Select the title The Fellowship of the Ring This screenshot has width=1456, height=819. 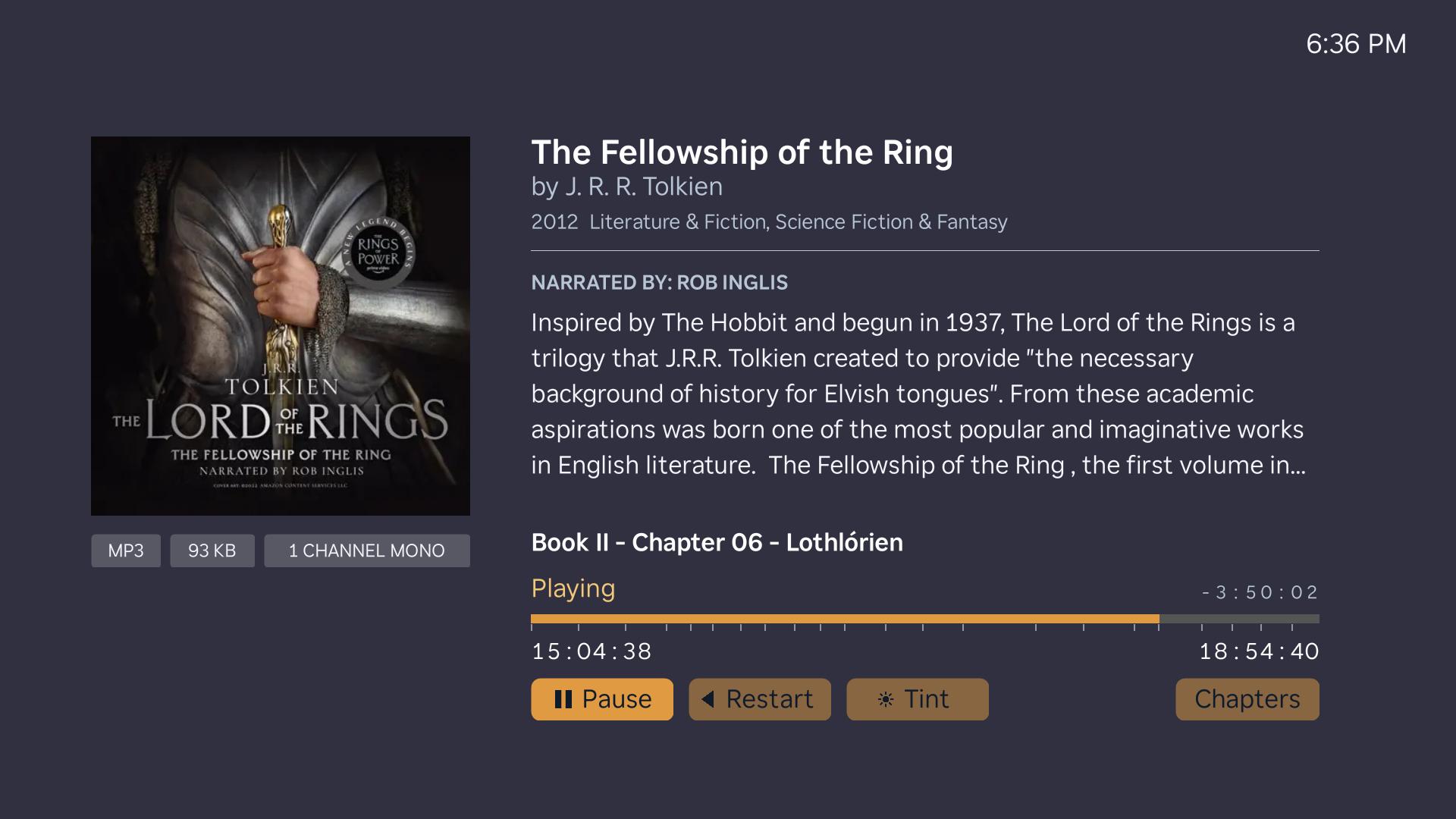742,152
